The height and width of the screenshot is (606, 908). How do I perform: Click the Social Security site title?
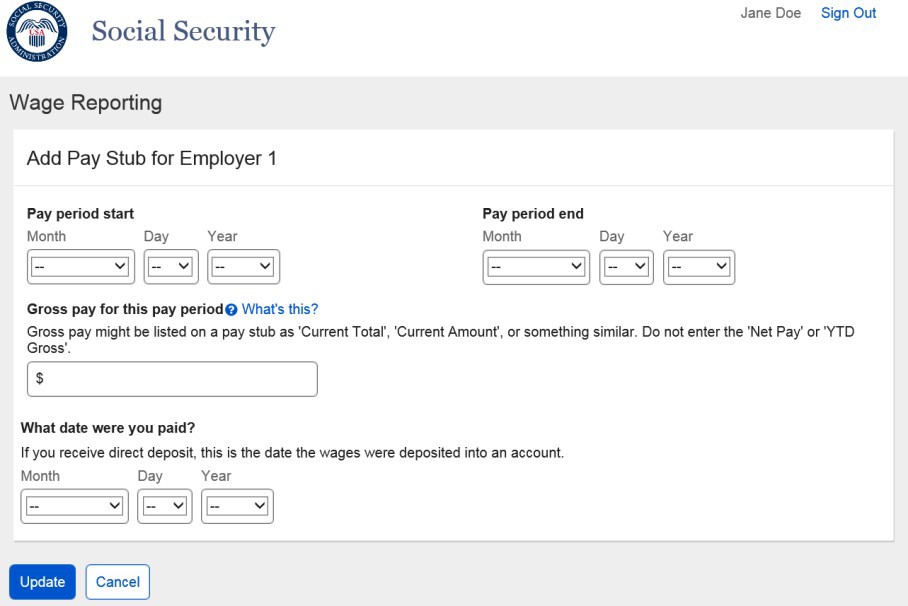(x=183, y=32)
